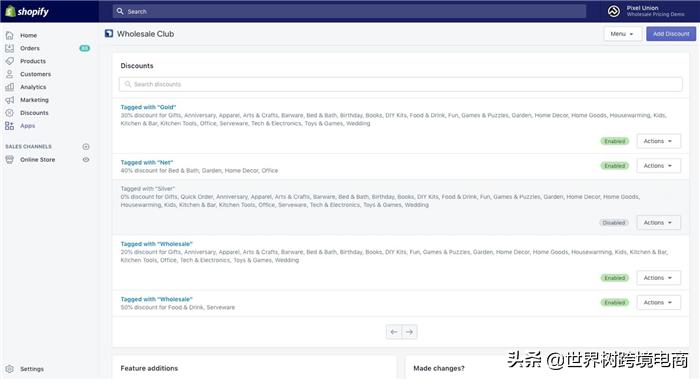Open the Tagged with "Net" discount

[x=146, y=163]
